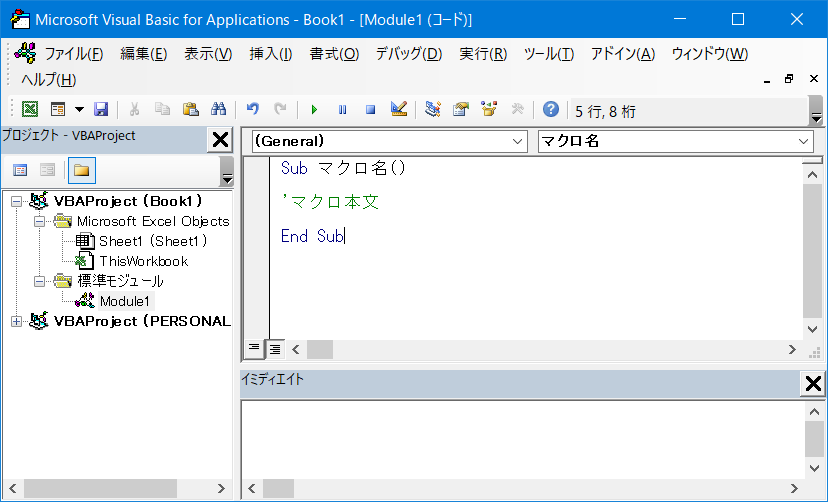828x502 pixels.
Task: Select VBAProject (Book1) root item
Action: (128, 201)
